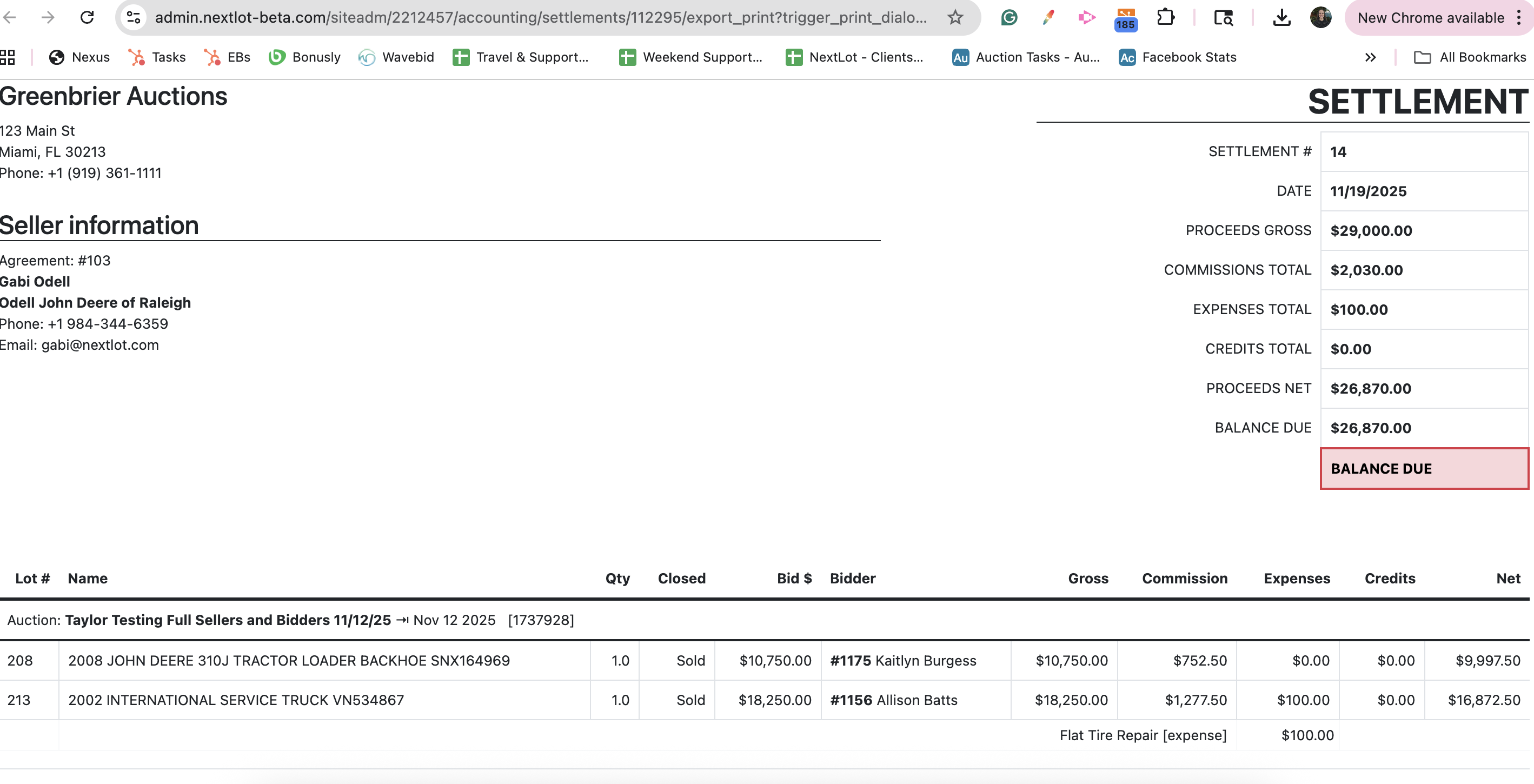Open the Travel & Support bookmark

[521, 57]
